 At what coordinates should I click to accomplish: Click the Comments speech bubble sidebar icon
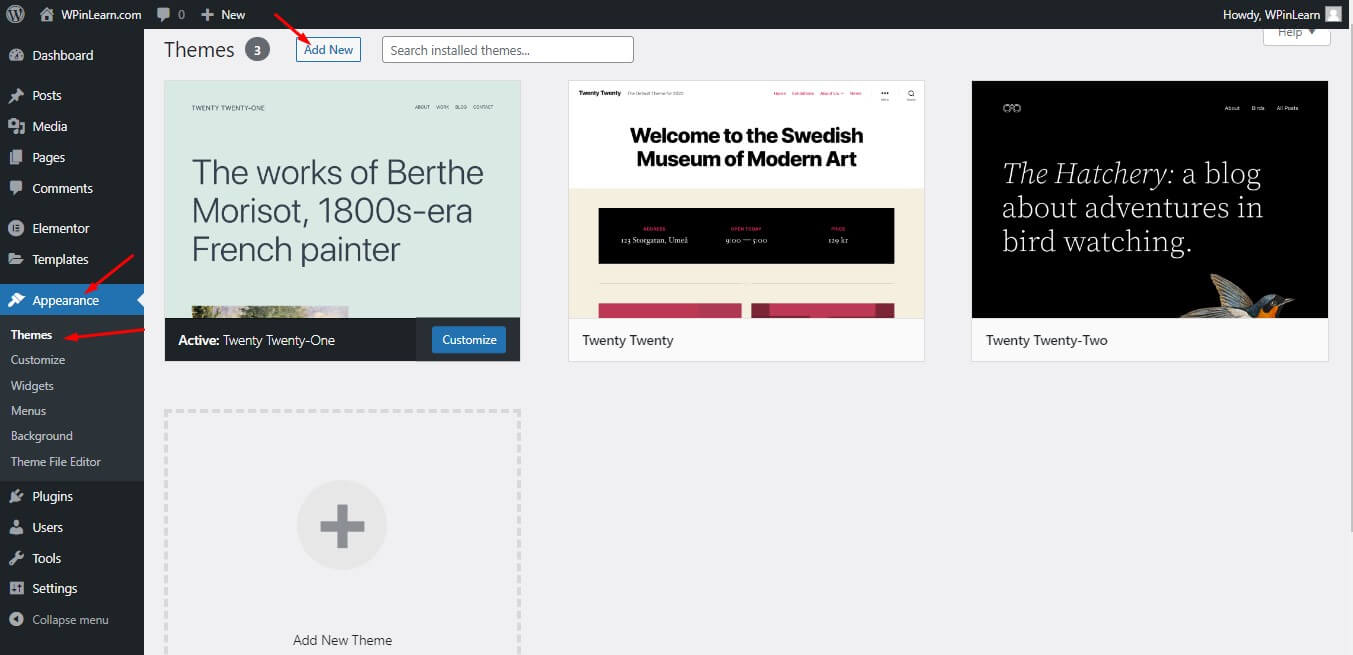(x=16, y=188)
